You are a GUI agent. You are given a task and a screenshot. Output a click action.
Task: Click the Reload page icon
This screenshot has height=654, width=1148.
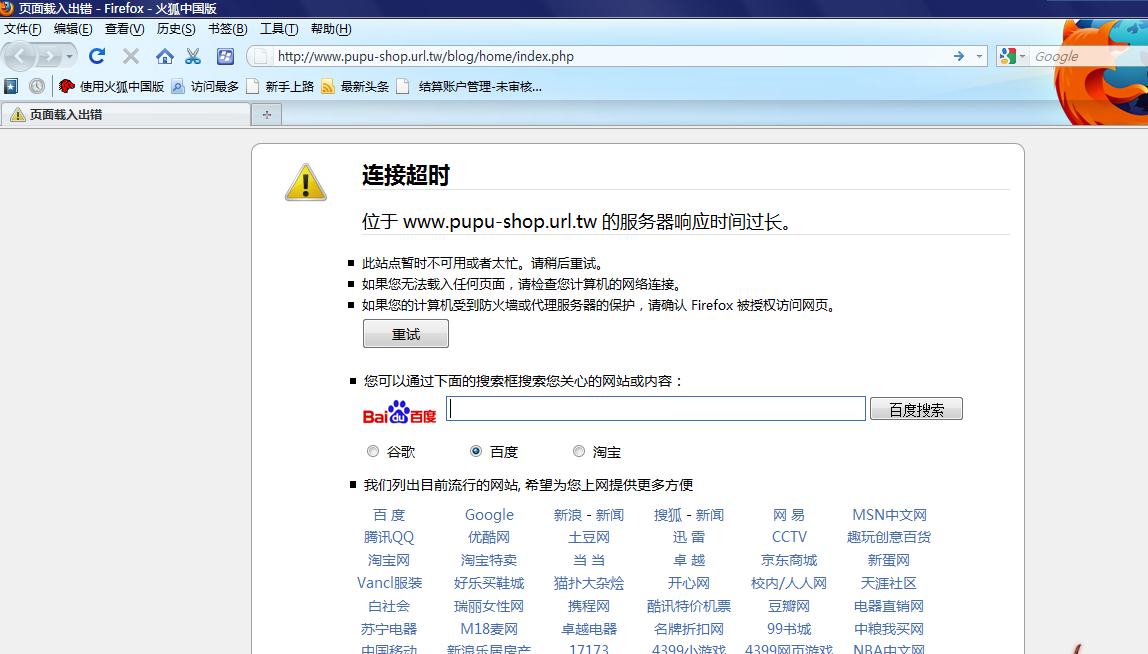[97, 56]
